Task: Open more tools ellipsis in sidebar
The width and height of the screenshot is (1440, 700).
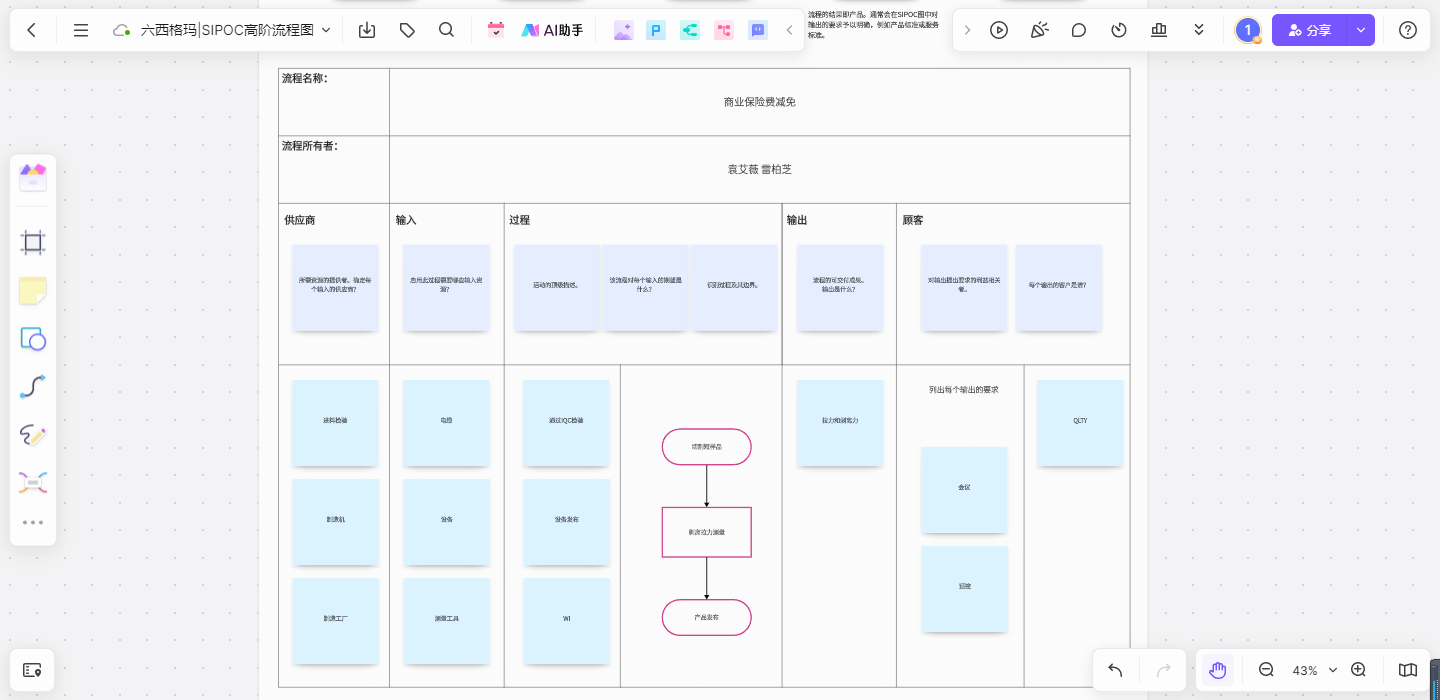Action: point(33,522)
